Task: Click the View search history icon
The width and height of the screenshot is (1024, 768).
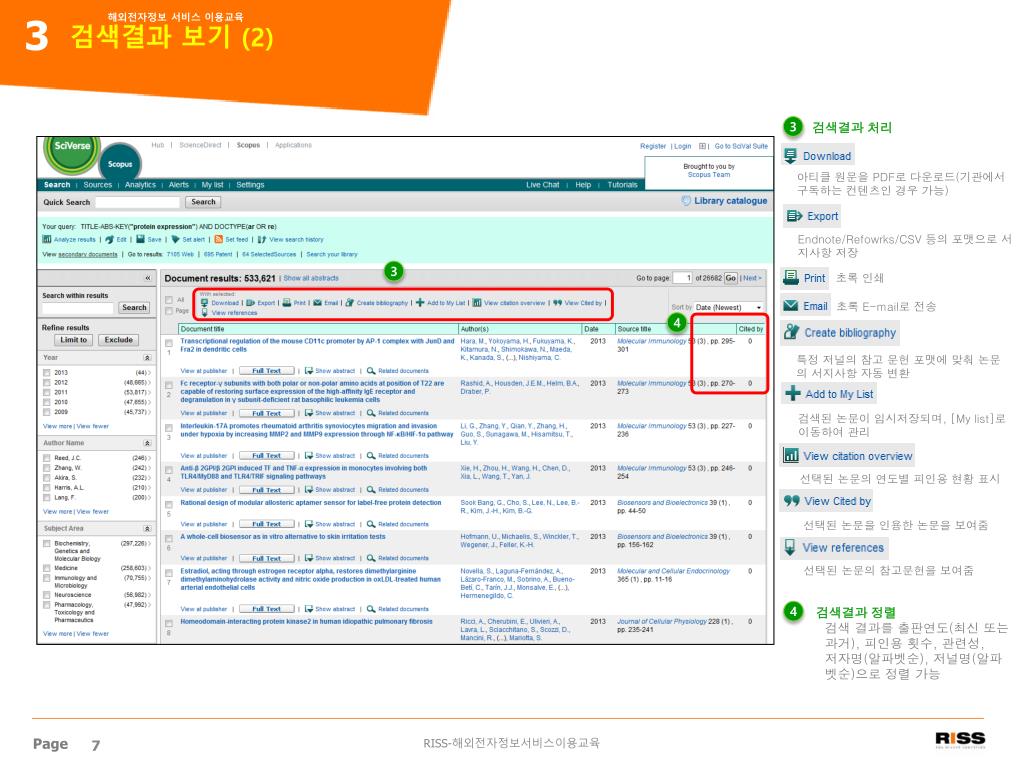Action: point(261,240)
